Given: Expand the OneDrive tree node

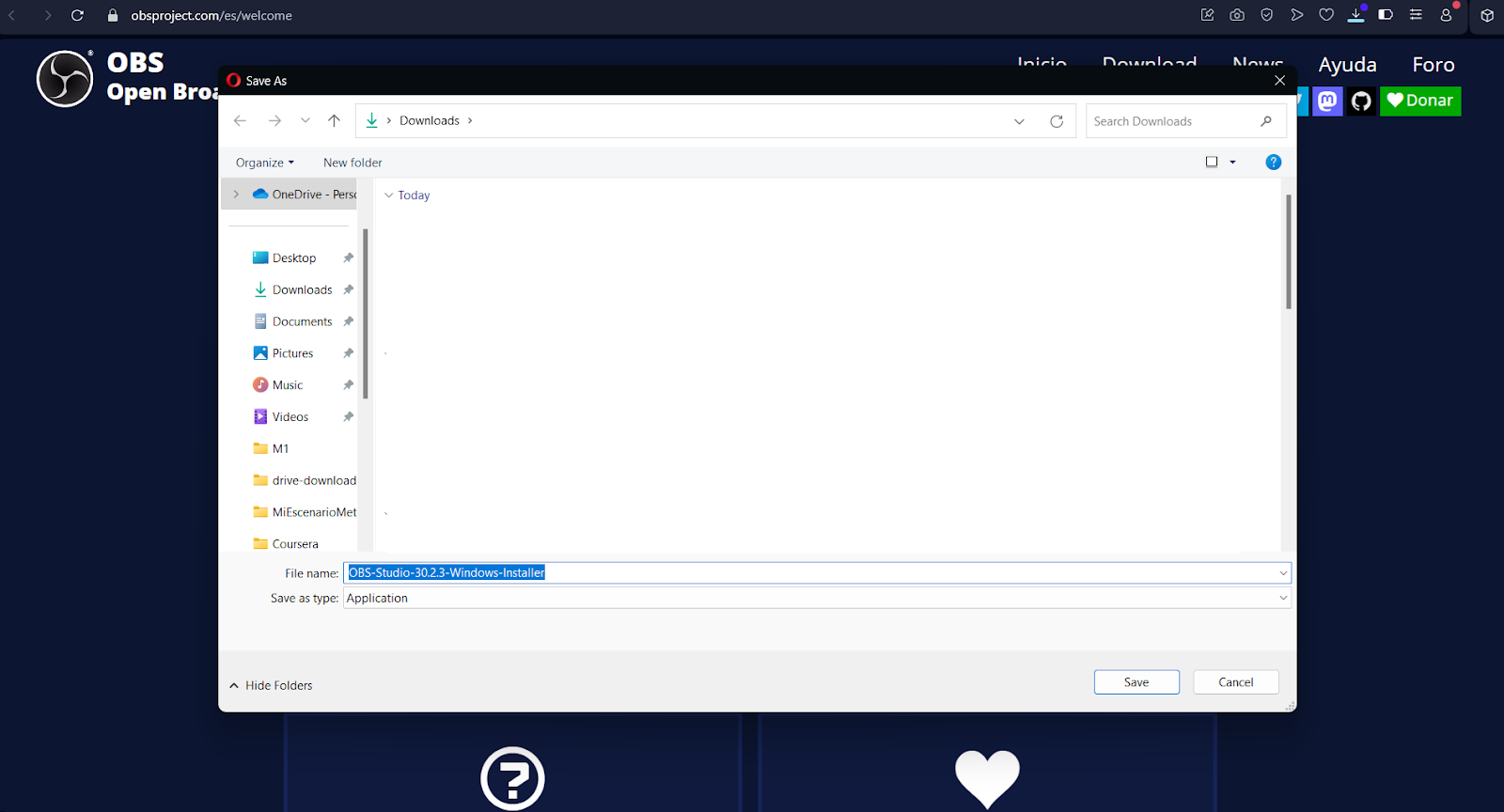Looking at the screenshot, I should (236, 195).
